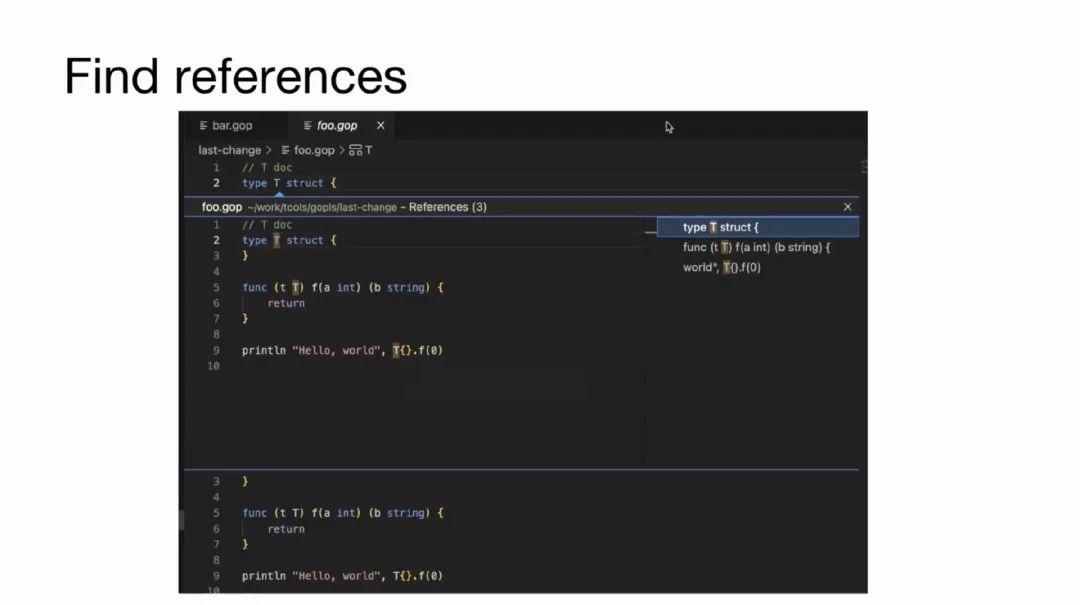This screenshot has width=1080, height=605.
Task: Select the 'type T struct {' reference
Action: pyautogui.click(x=721, y=227)
